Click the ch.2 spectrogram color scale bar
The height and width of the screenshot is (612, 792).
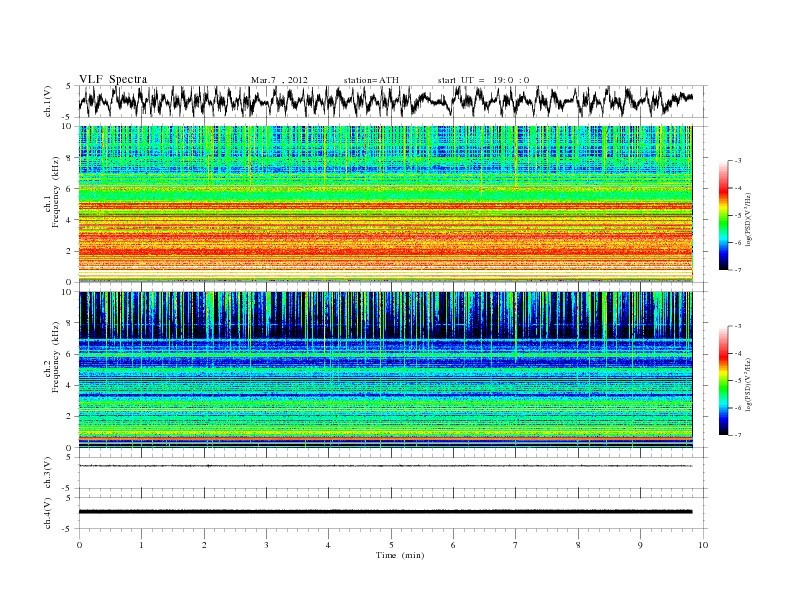pyautogui.click(x=723, y=381)
